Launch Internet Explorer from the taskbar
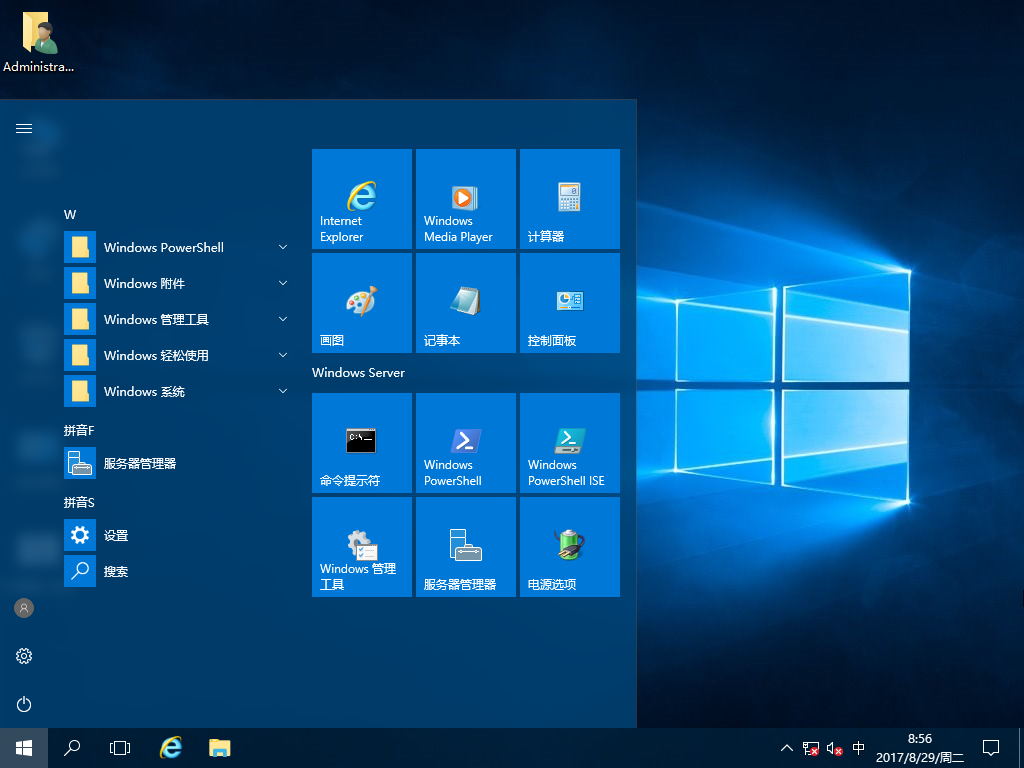Viewport: 1024px width, 768px height. [171, 748]
